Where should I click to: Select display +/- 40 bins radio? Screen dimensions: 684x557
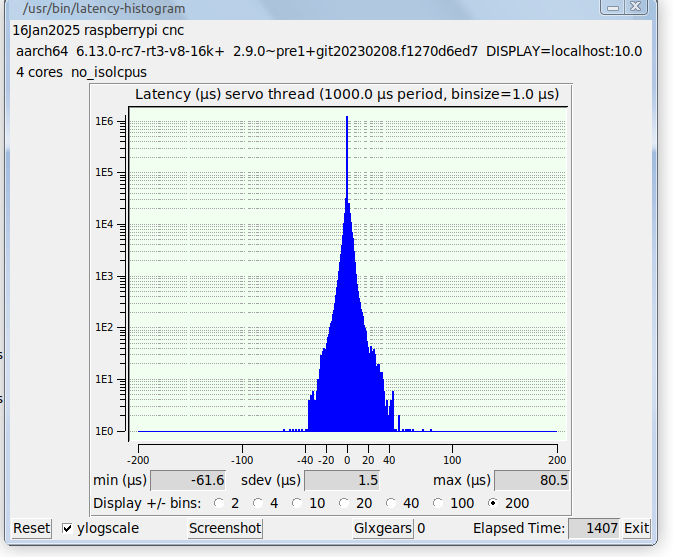click(x=391, y=503)
